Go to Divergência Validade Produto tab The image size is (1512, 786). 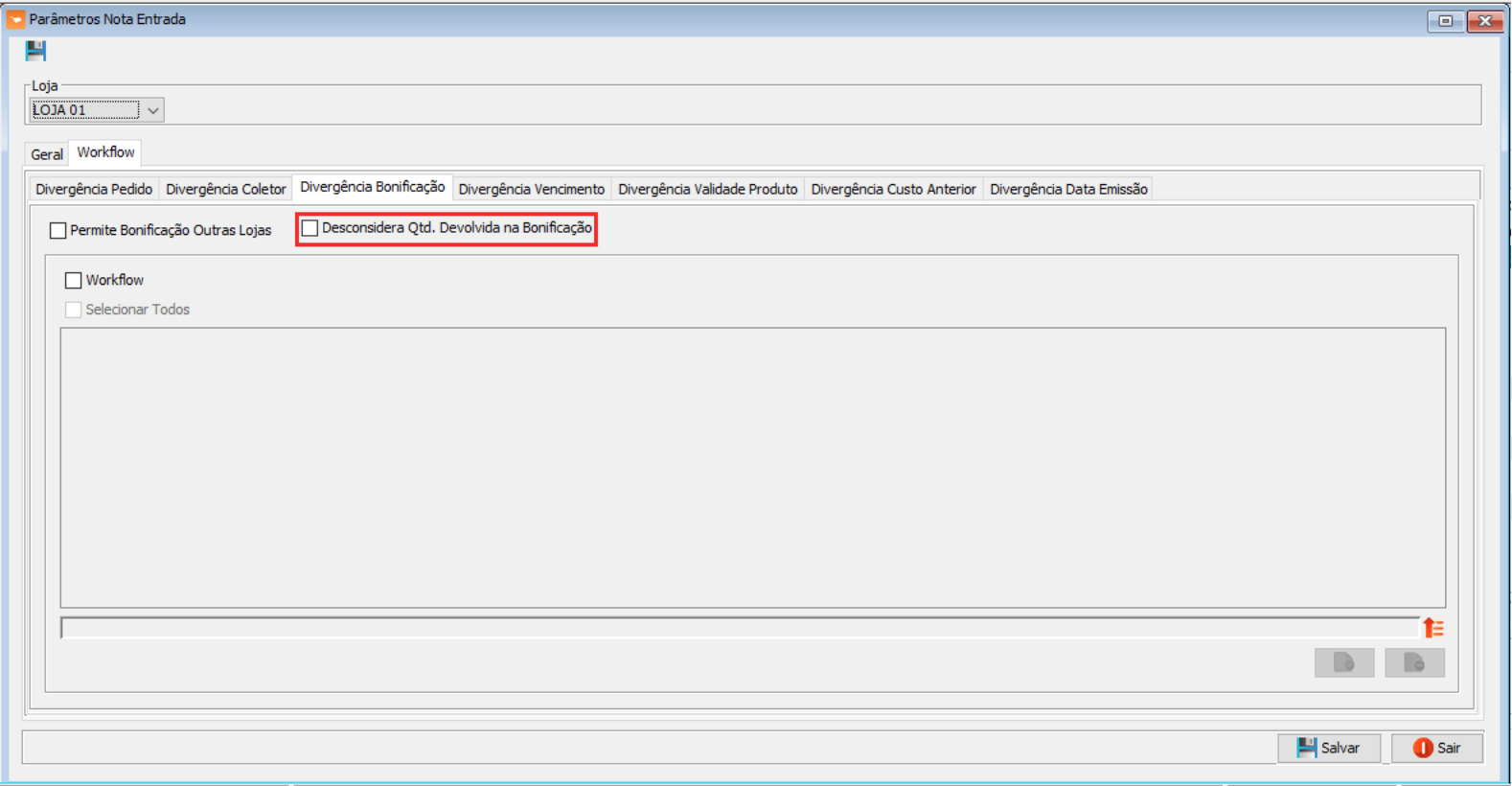click(x=707, y=190)
